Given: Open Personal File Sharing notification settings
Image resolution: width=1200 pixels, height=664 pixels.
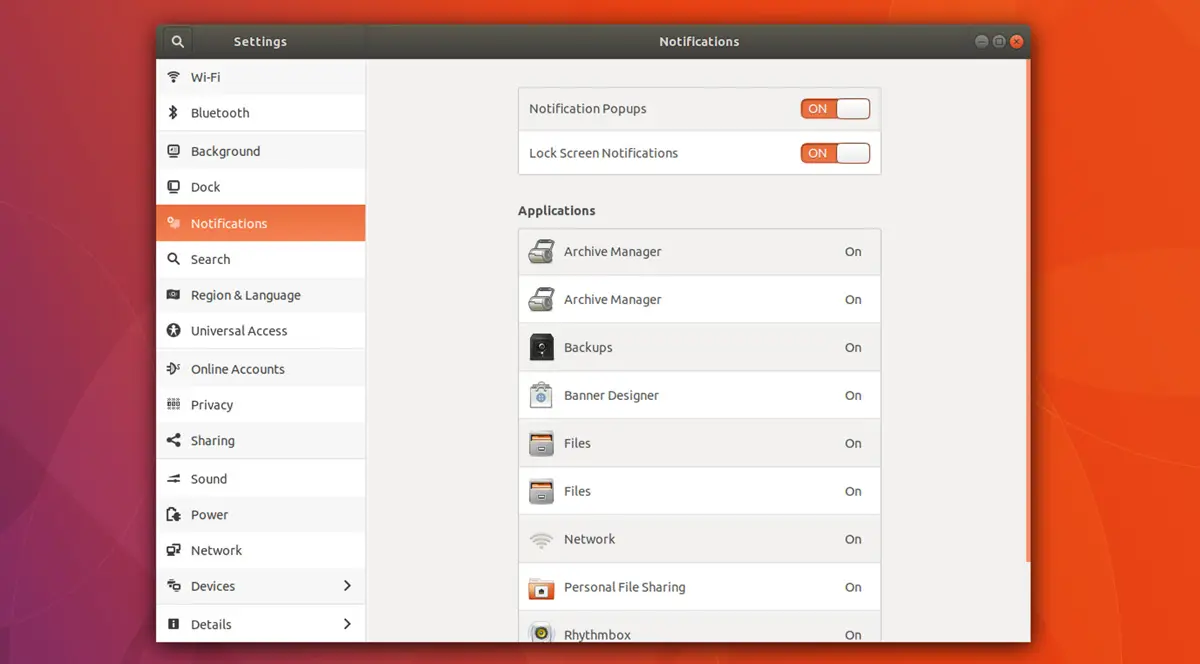Looking at the screenshot, I should (x=699, y=588).
